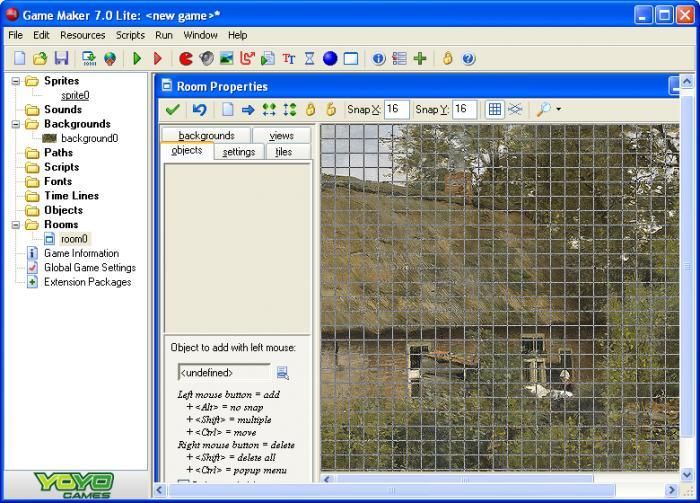Toggle the show grid button

pos(494,109)
